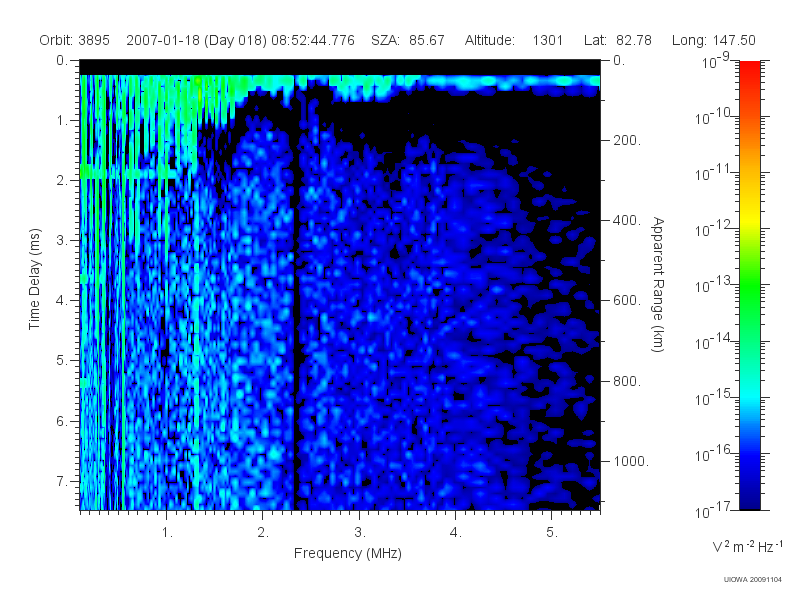Click the Frequency (MHz) axis title
This screenshot has width=800, height=600.
pyautogui.click(x=347, y=553)
